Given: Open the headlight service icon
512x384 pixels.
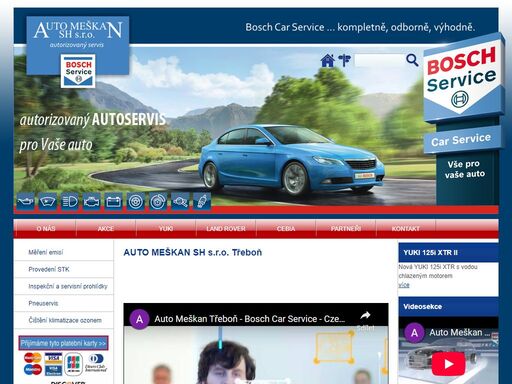Looking at the screenshot, I should pyautogui.click(x=69, y=201).
